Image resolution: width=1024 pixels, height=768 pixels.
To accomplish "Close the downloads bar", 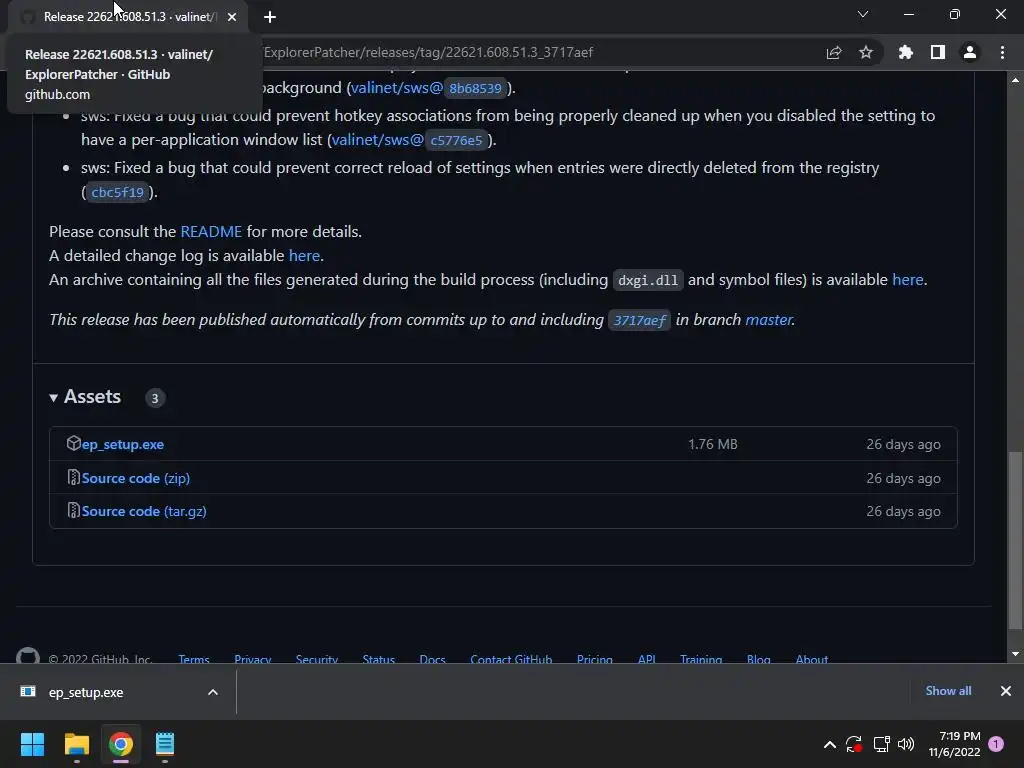I will tap(1006, 691).
